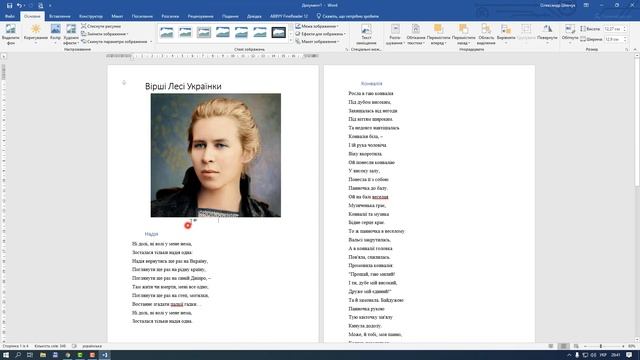Viewport: 640px width, 360px height.
Task: Select the first picture style thumbnail
Action: [x=167, y=32]
